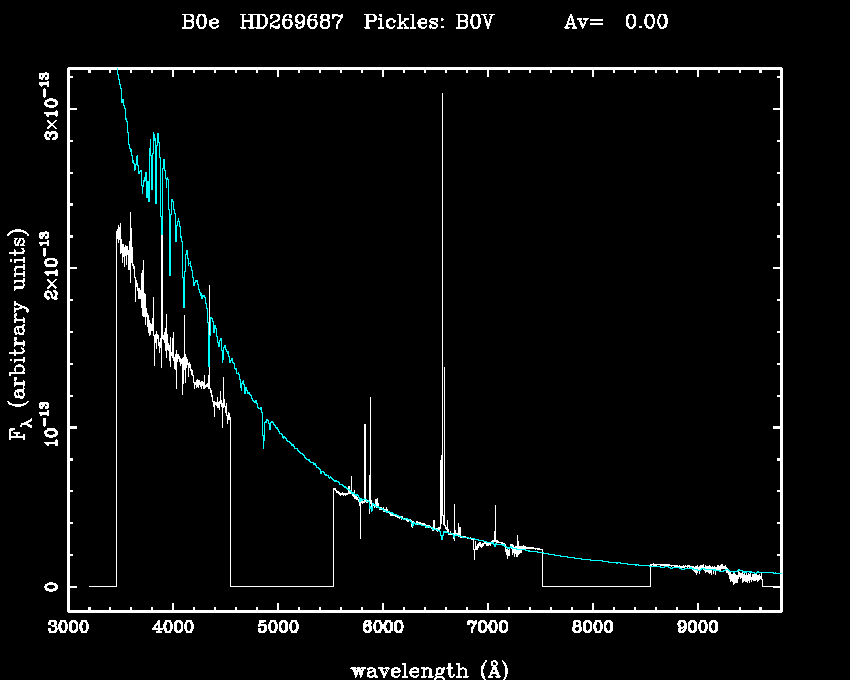Screen dimensions: 850x680
Task: Click the 9000 x-axis tick label
Action: pos(697,629)
